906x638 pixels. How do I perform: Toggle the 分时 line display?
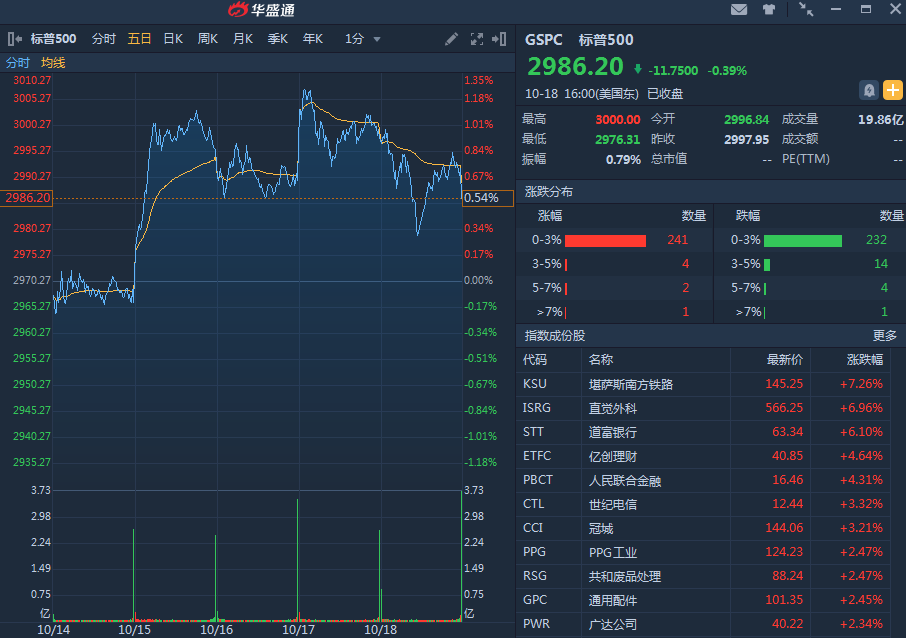(18, 63)
